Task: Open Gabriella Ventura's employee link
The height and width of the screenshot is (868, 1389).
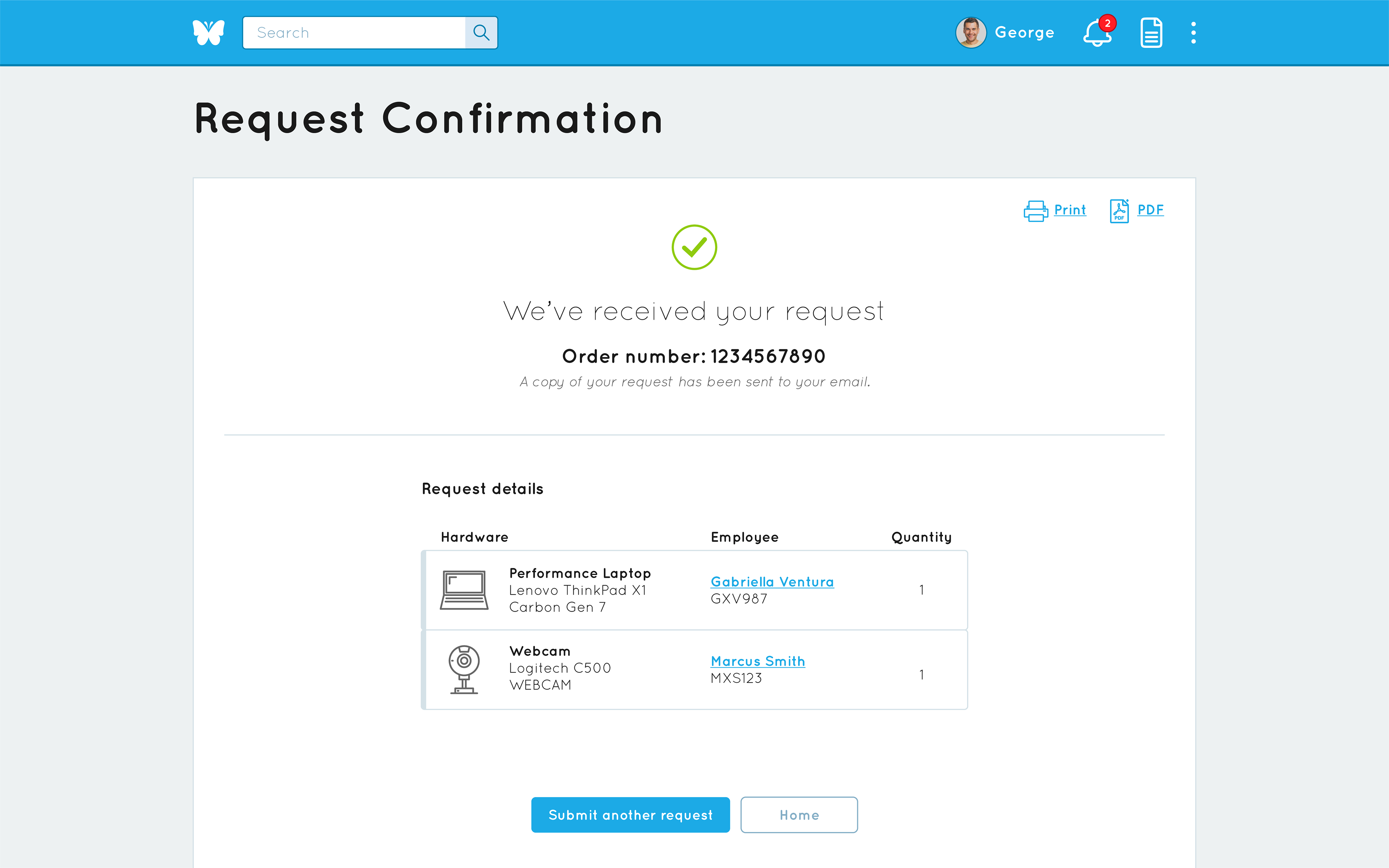Action: [x=772, y=582]
